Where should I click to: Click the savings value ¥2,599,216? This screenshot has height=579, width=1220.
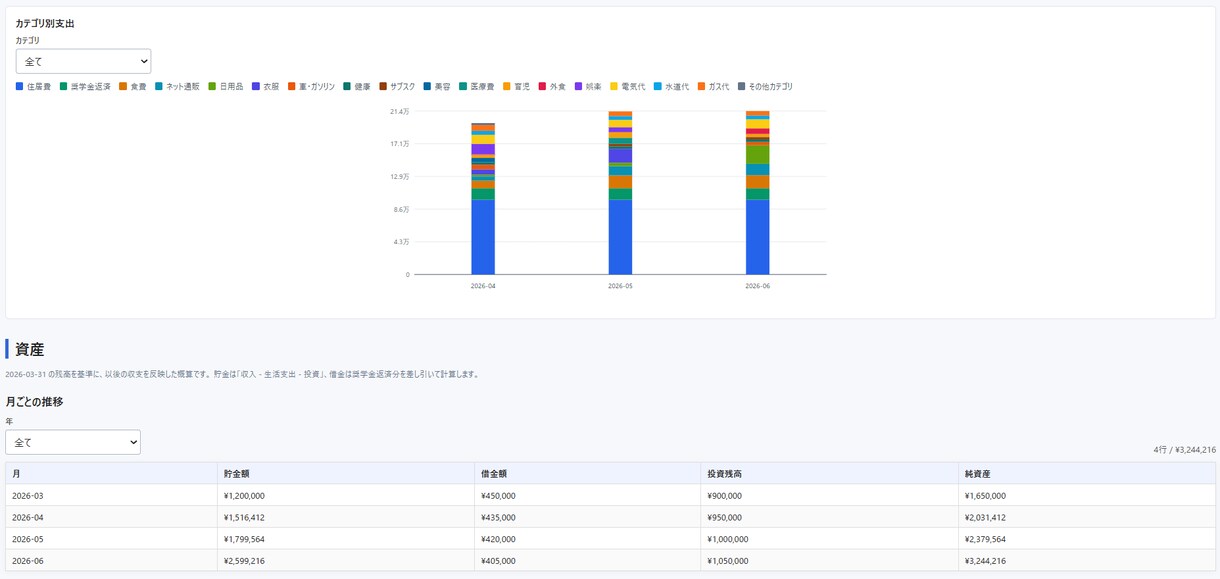[x=244, y=561]
